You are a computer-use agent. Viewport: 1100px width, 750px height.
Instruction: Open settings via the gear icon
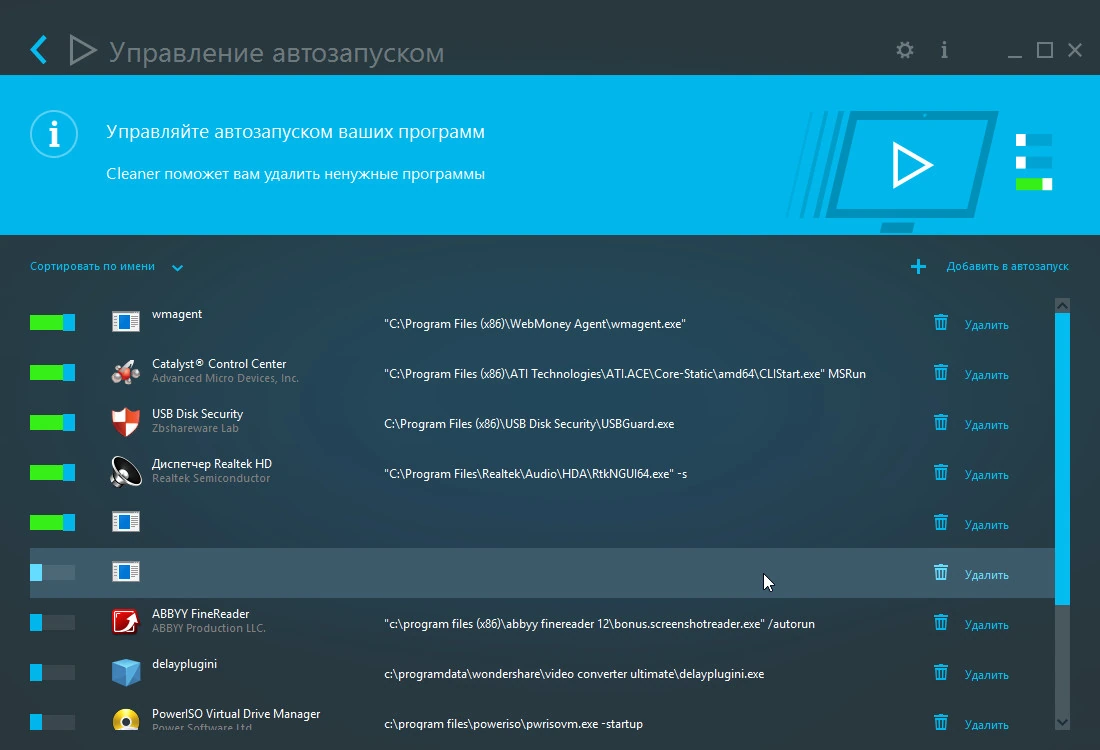coord(905,50)
